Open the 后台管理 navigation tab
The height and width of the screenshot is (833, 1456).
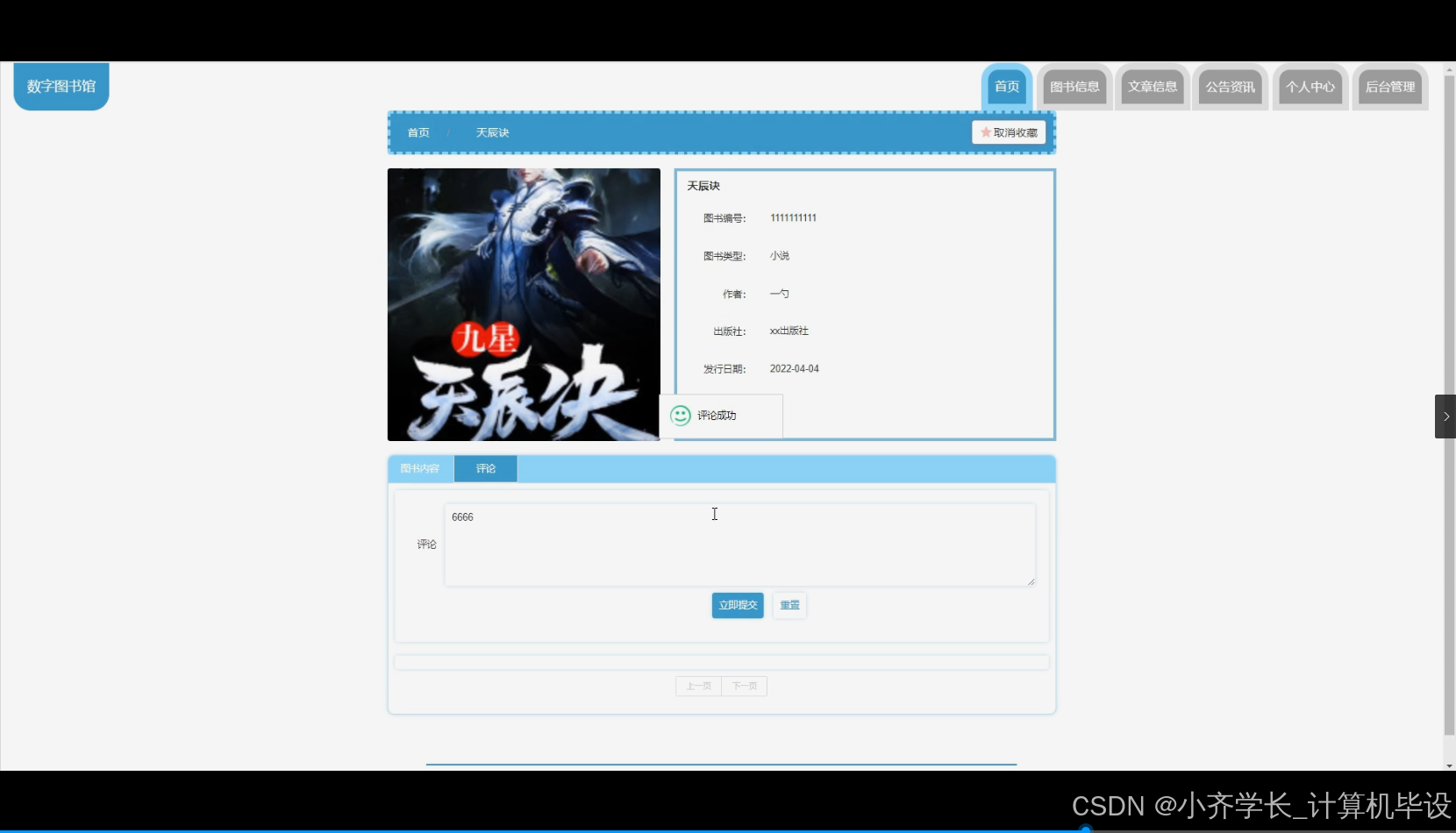tap(1390, 87)
